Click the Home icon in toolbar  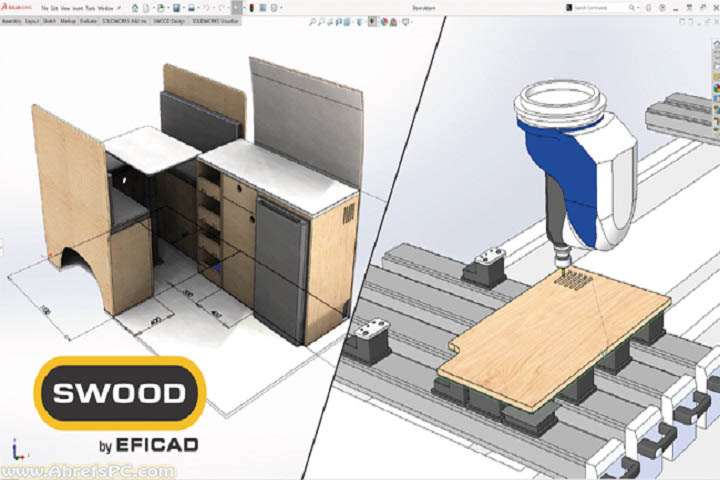coord(135,8)
